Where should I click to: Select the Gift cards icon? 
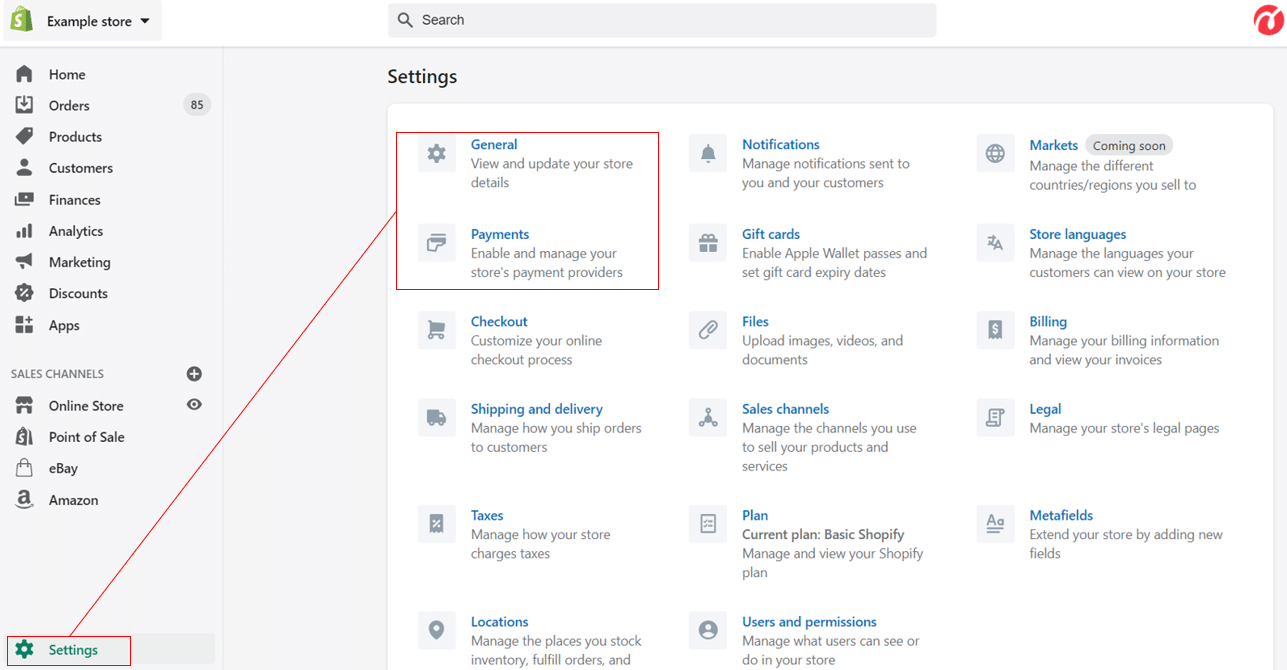(x=708, y=242)
